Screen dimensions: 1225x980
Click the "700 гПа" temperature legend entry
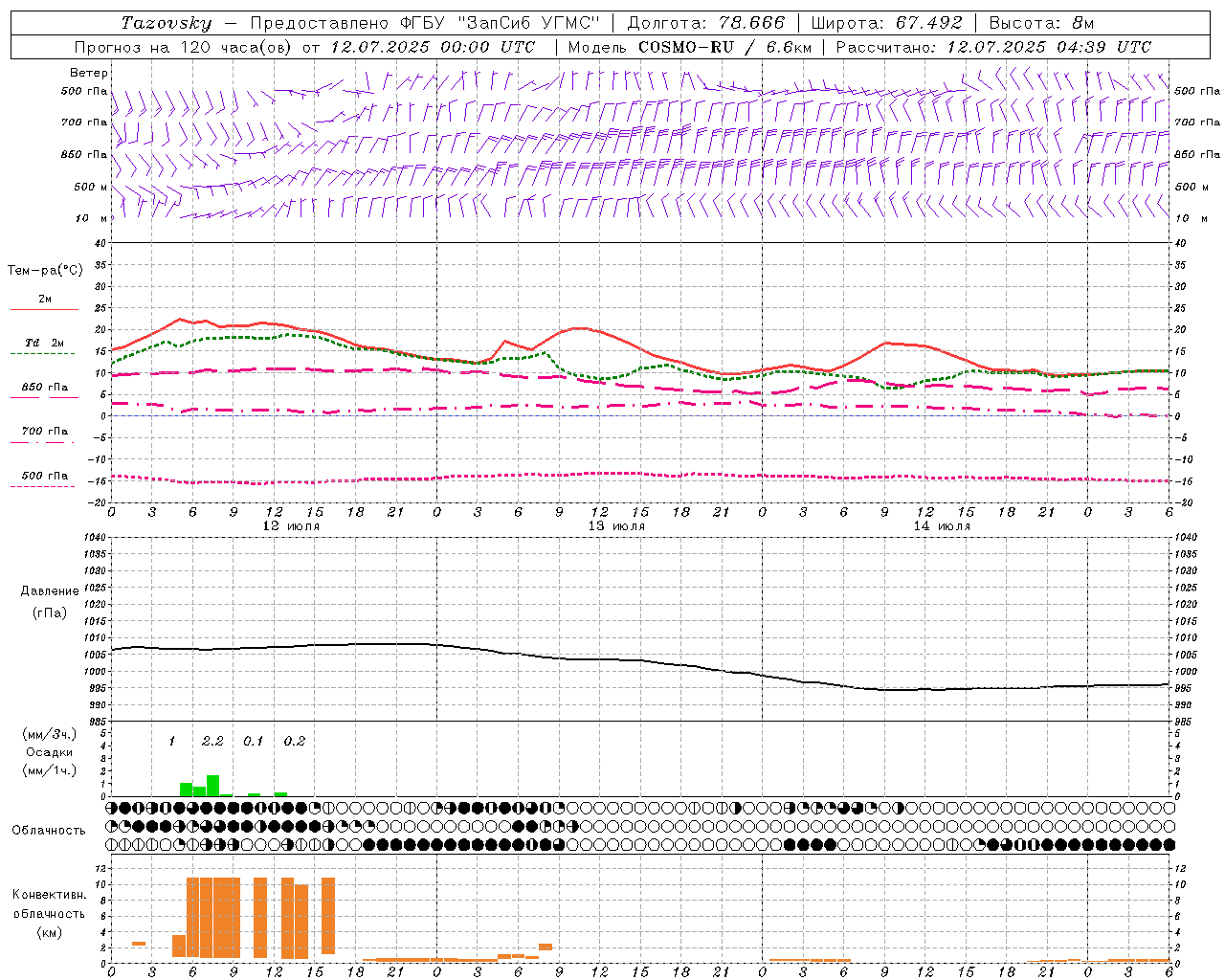coord(45,432)
